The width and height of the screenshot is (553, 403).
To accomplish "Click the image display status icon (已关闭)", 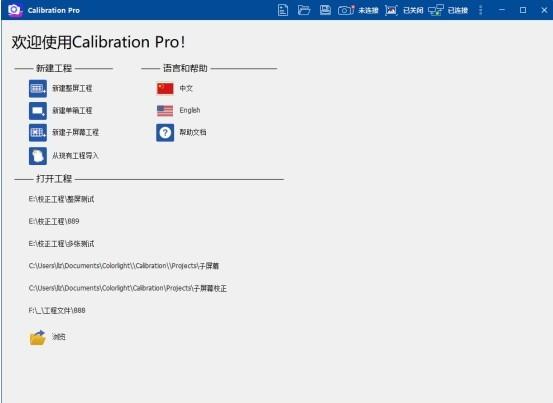I will [x=391, y=10].
